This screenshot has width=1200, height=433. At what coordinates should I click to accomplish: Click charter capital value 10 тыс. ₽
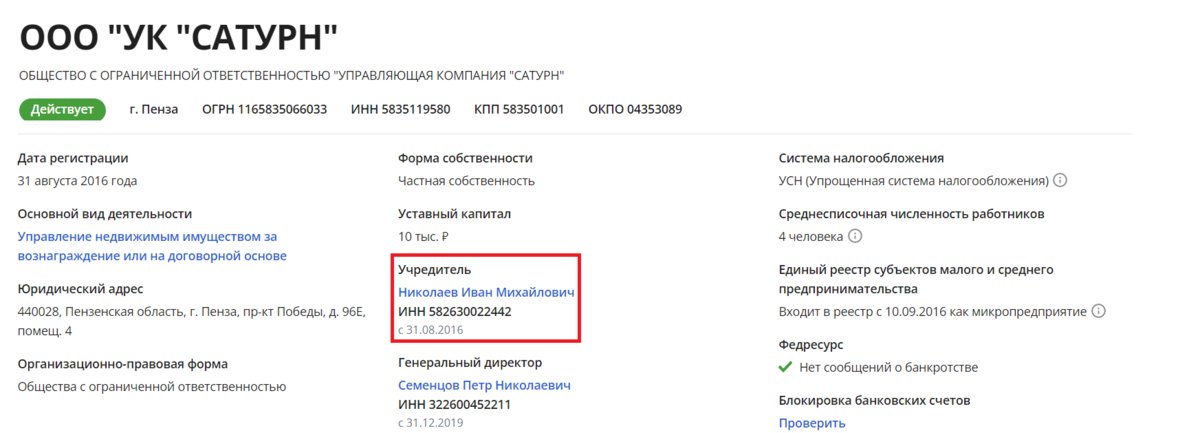[x=423, y=237]
